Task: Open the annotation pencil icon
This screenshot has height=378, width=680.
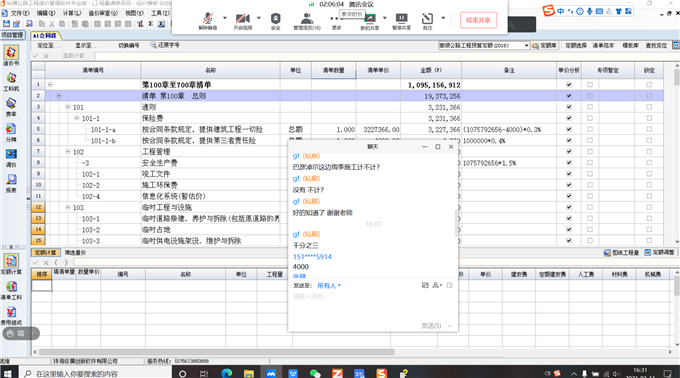Action: tap(427, 19)
